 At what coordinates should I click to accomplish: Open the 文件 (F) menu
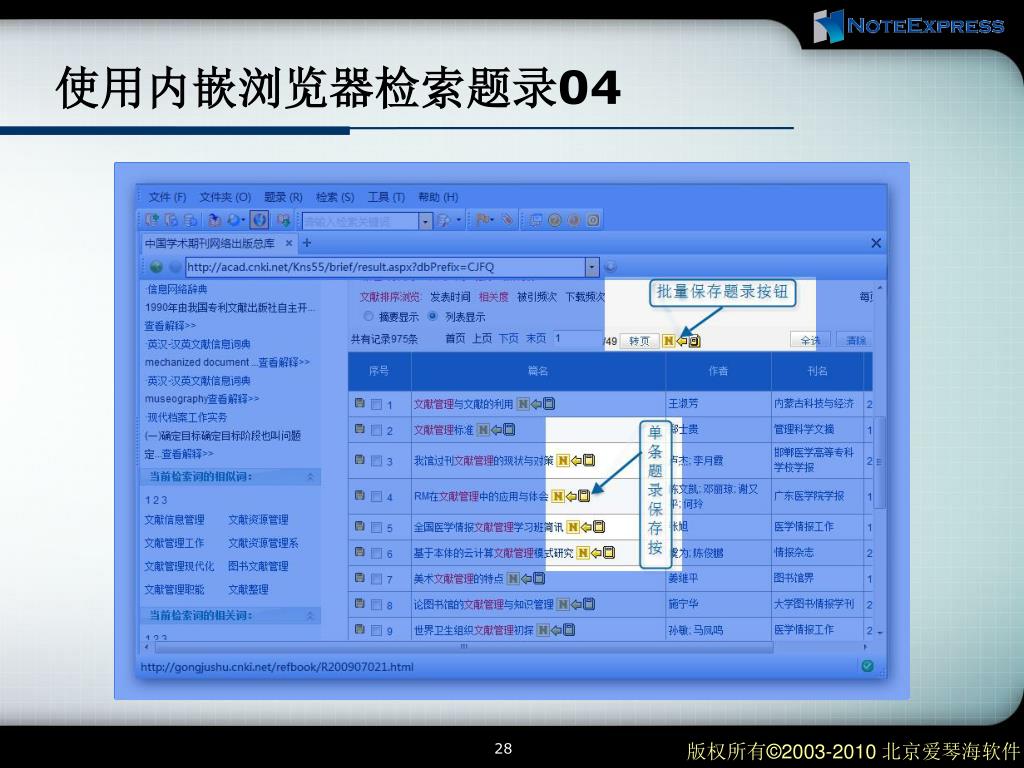coord(167,197)
